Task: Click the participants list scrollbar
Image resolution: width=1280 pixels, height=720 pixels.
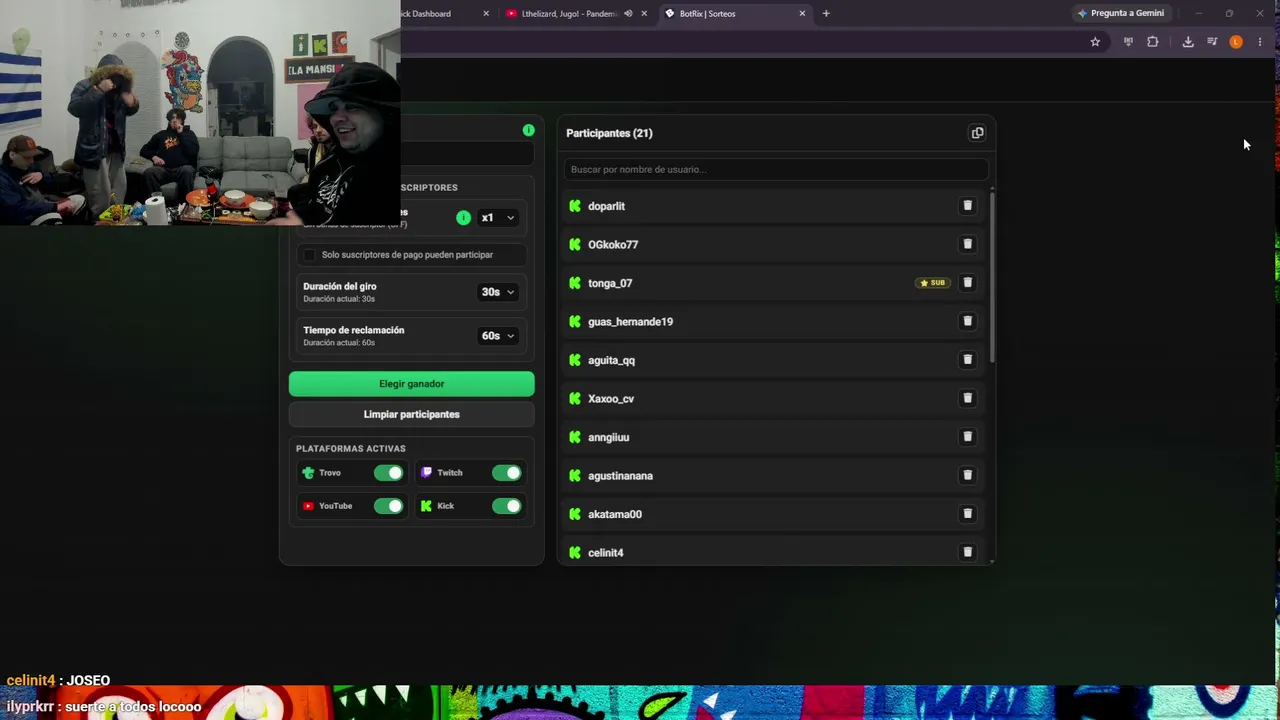Action: pyautogui.click(x=992, y=276)
